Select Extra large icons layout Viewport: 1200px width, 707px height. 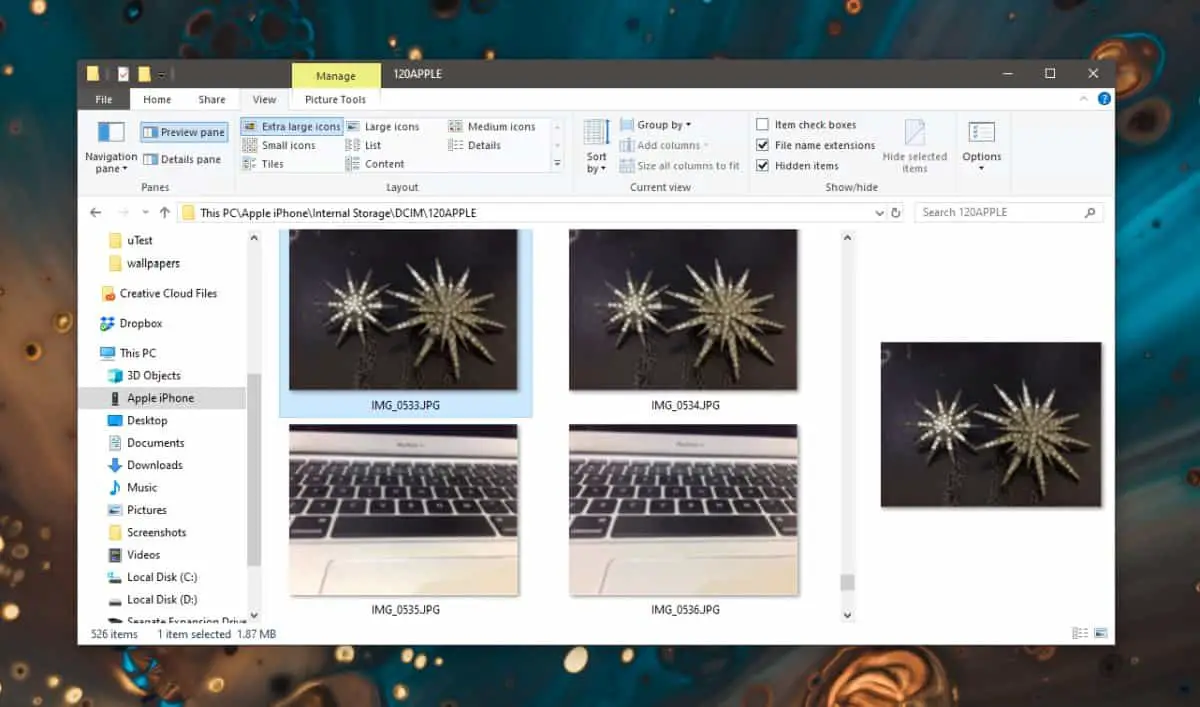[x=292, y=127]
